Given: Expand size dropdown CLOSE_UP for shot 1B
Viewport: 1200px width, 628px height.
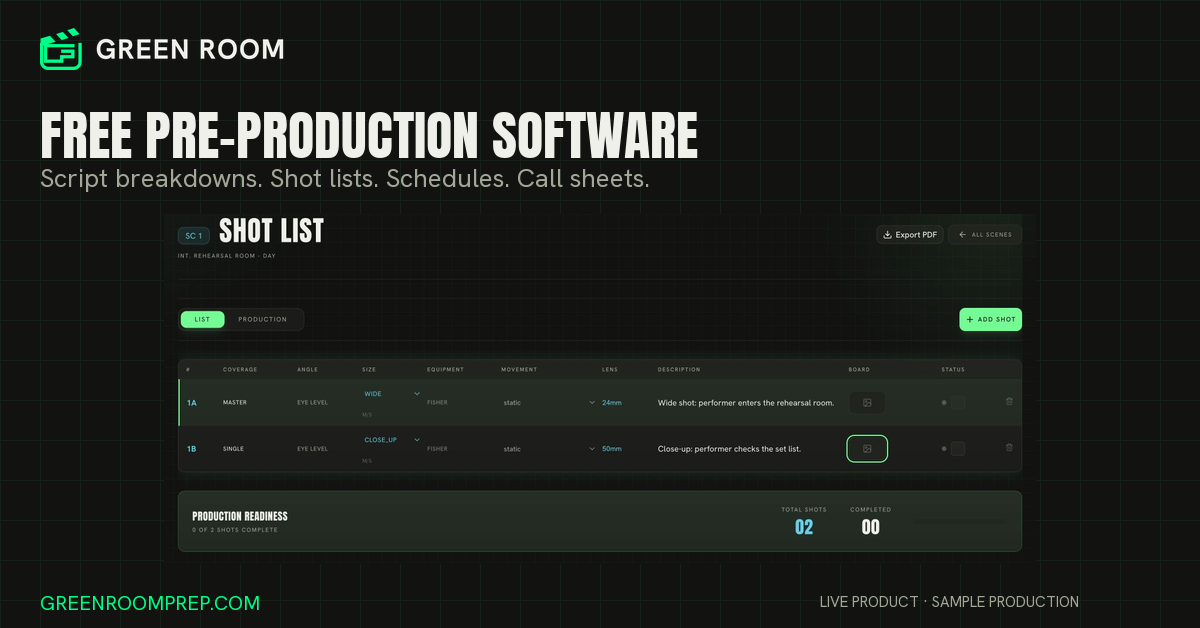Looking at the screenshot, I should click(391, 440).
